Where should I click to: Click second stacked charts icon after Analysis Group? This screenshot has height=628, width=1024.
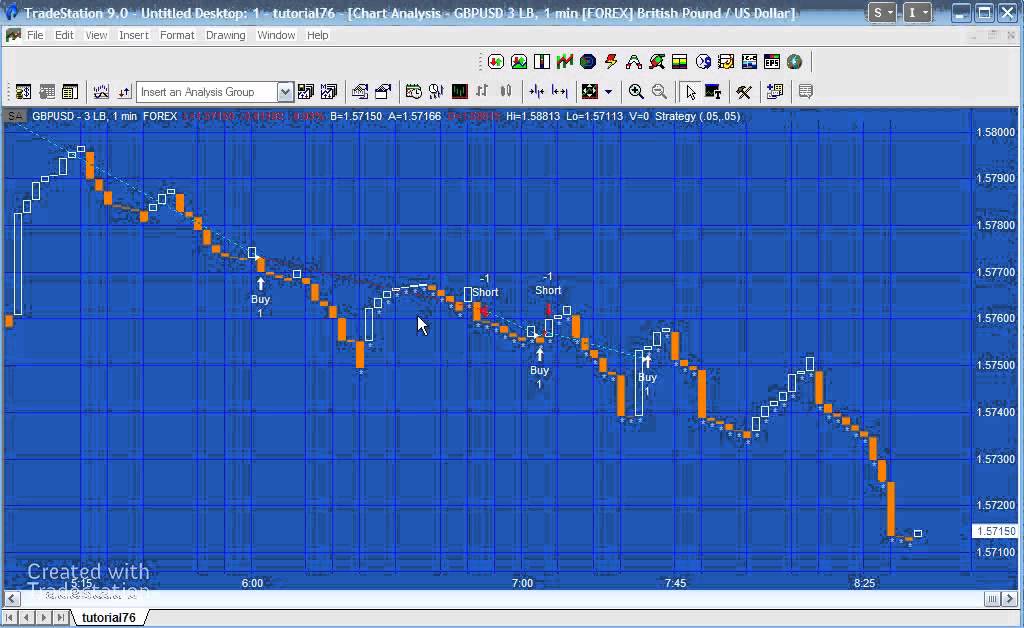(x=328, y=91)
